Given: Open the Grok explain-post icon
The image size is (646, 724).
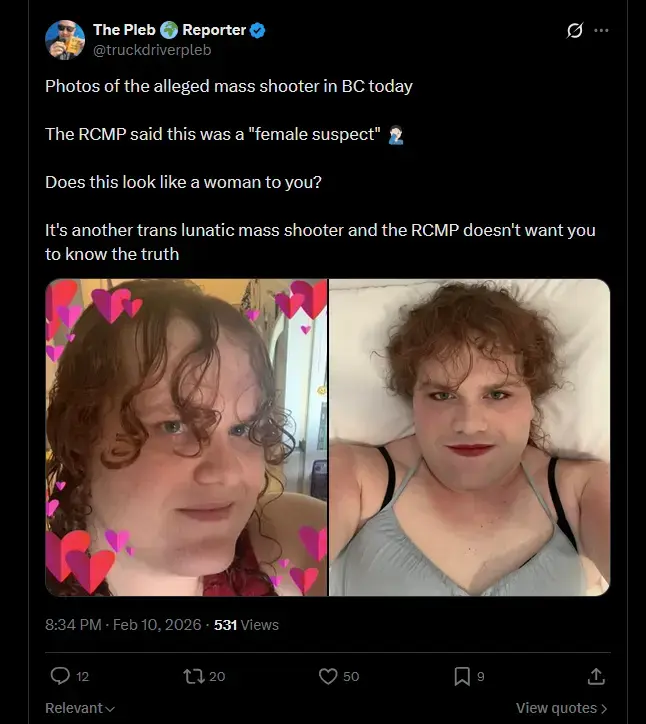Looking at the screenshot, I should pyautogui.click(x=574, y=30).
